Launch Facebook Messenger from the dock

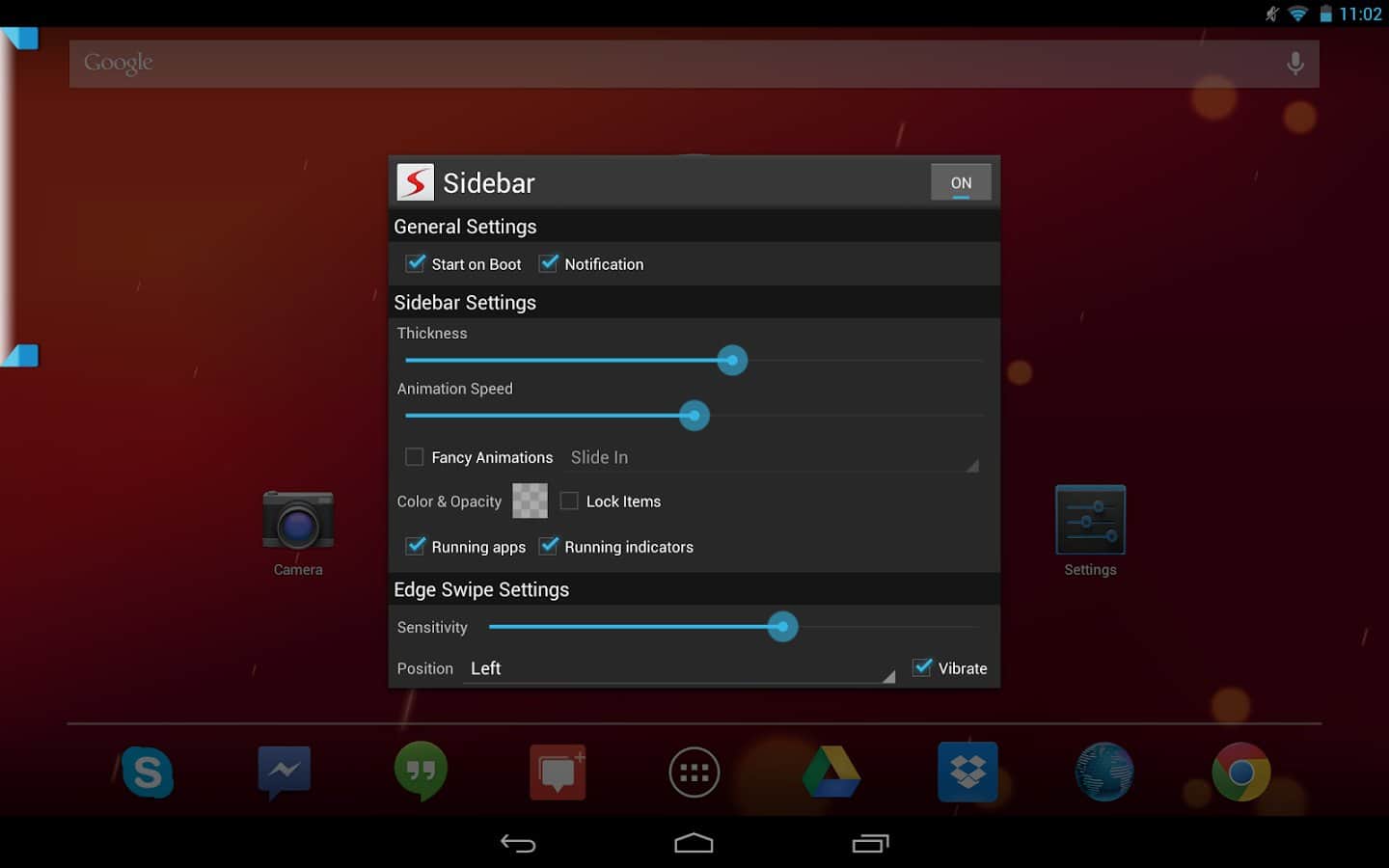[284, 772]
